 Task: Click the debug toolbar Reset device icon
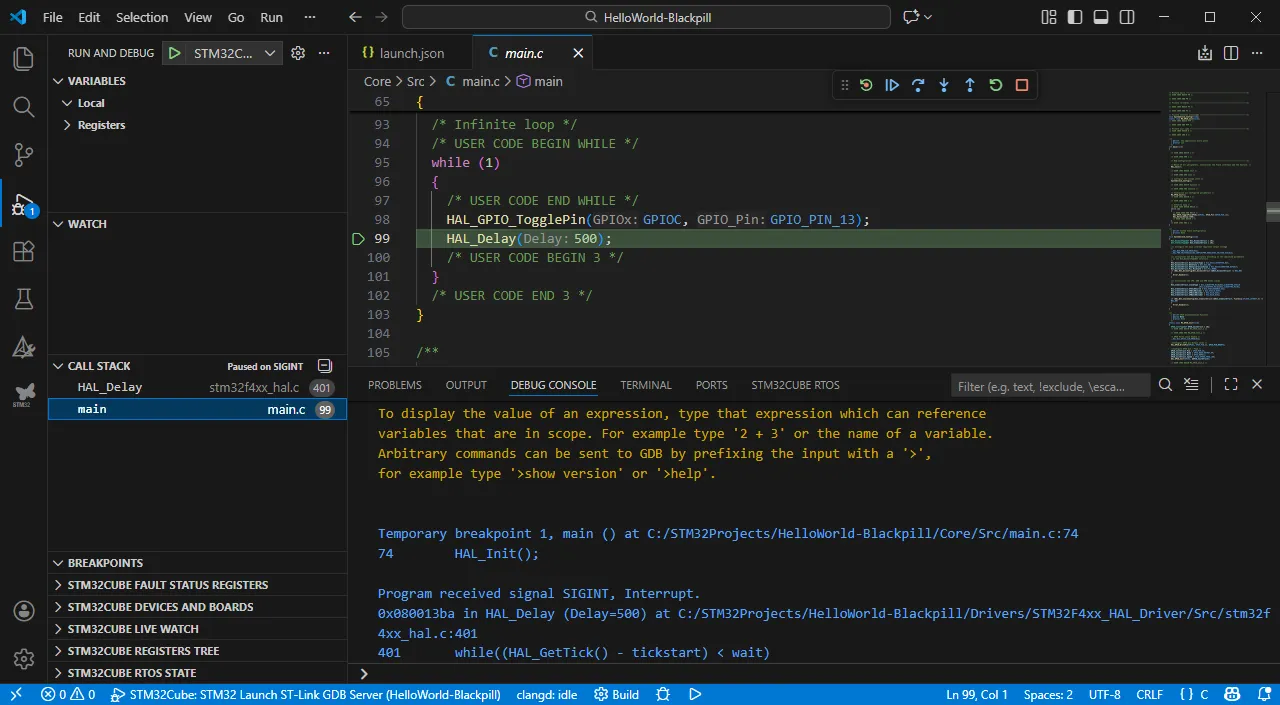(x=866, y=85)
